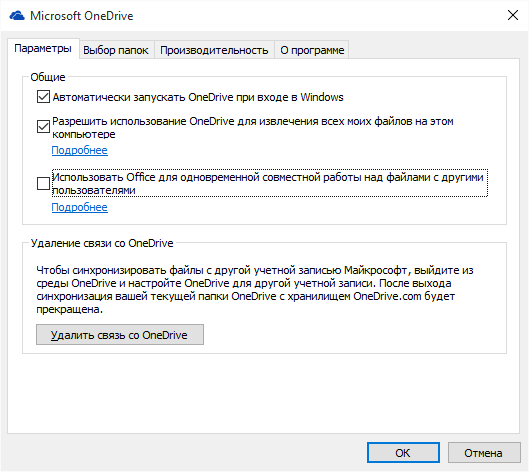Click the Microsoft OneDrive window title text
Screen dimensions: 529x472
pyautogui.click(x=82, y=16)
